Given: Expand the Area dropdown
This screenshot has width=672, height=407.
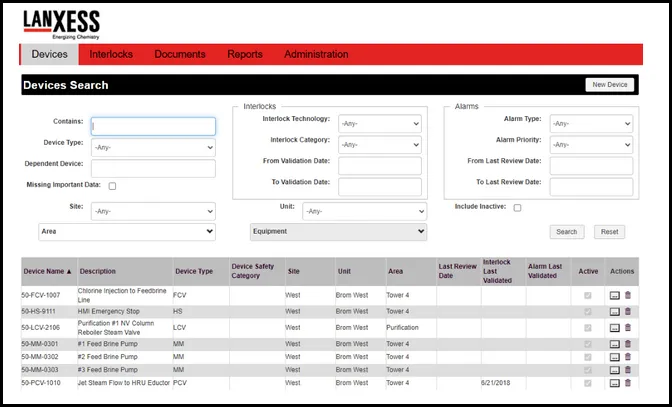Looking at the screenshot, I should 127,232.
